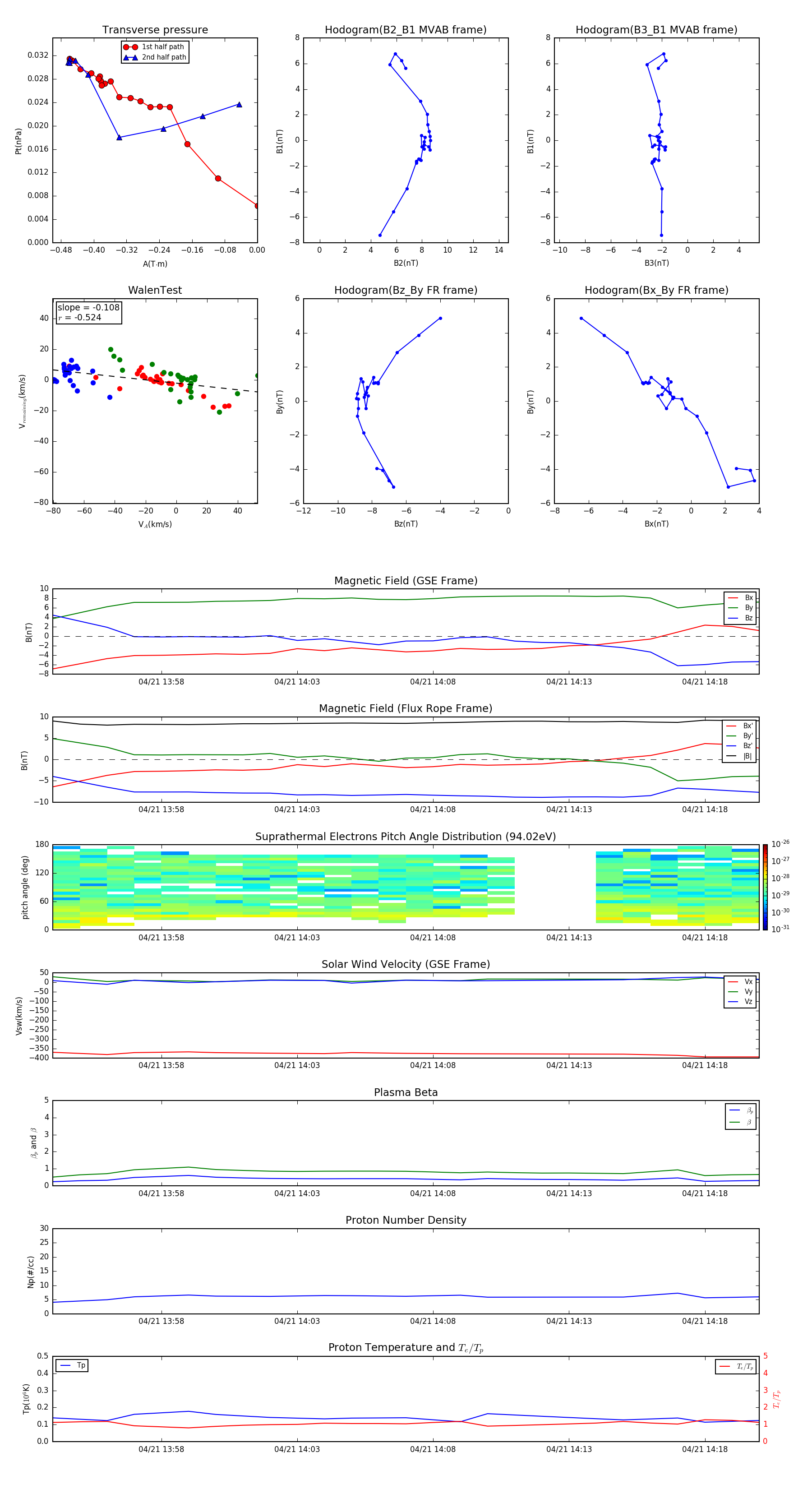Click the Te/Tp legend in Proton Temperature plot
Image resolution: width=812 pixels, height=1489 pixels.
(736, 1366)
